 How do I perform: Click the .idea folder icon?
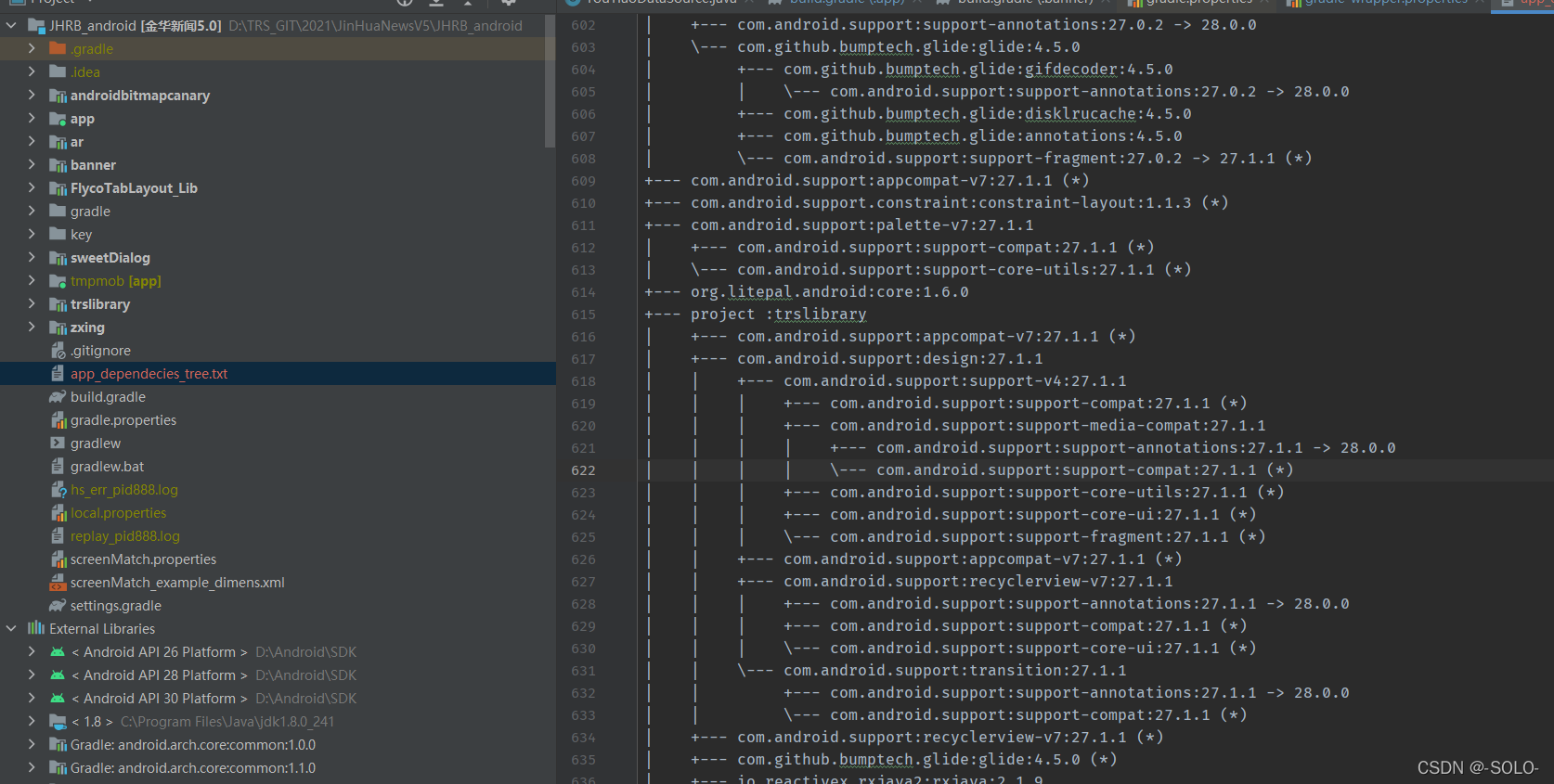pos(58,71)
